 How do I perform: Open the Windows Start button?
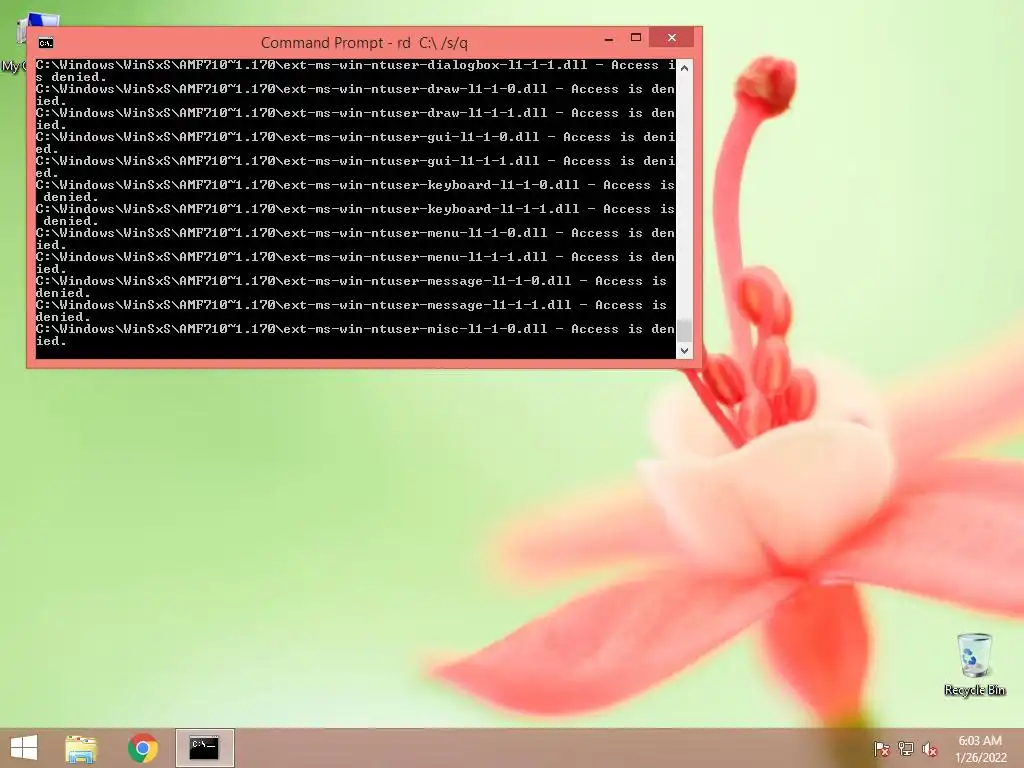pyautogui.click(x=24, y=748)
